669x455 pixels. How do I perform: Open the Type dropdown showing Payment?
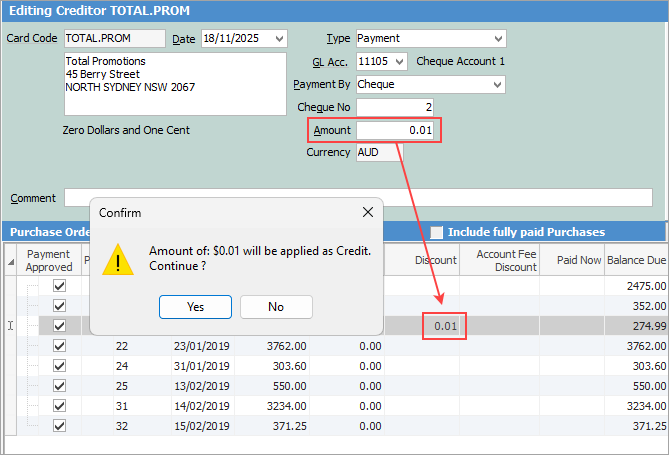(498, 38)
